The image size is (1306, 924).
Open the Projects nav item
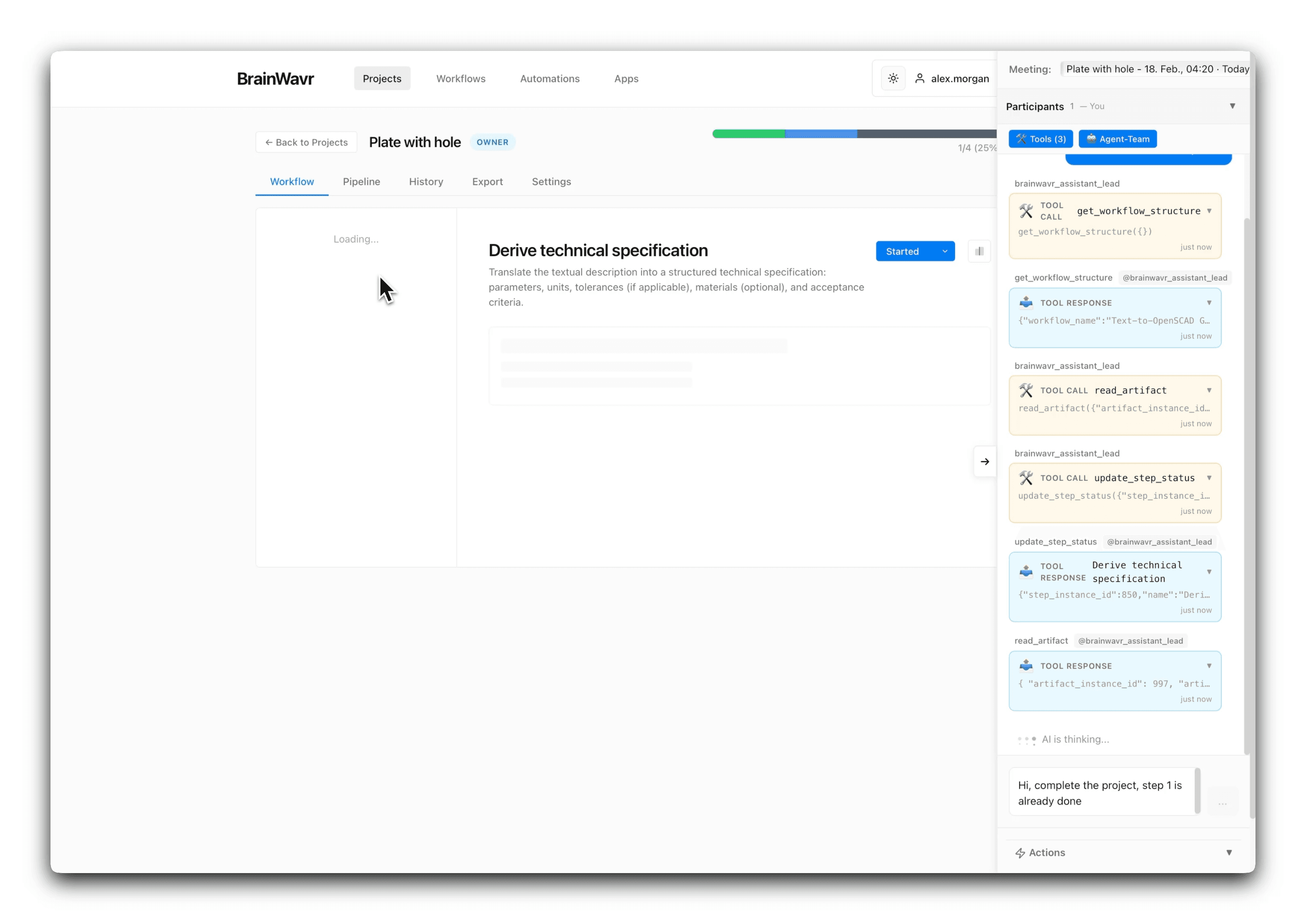(x=382, y=79)
